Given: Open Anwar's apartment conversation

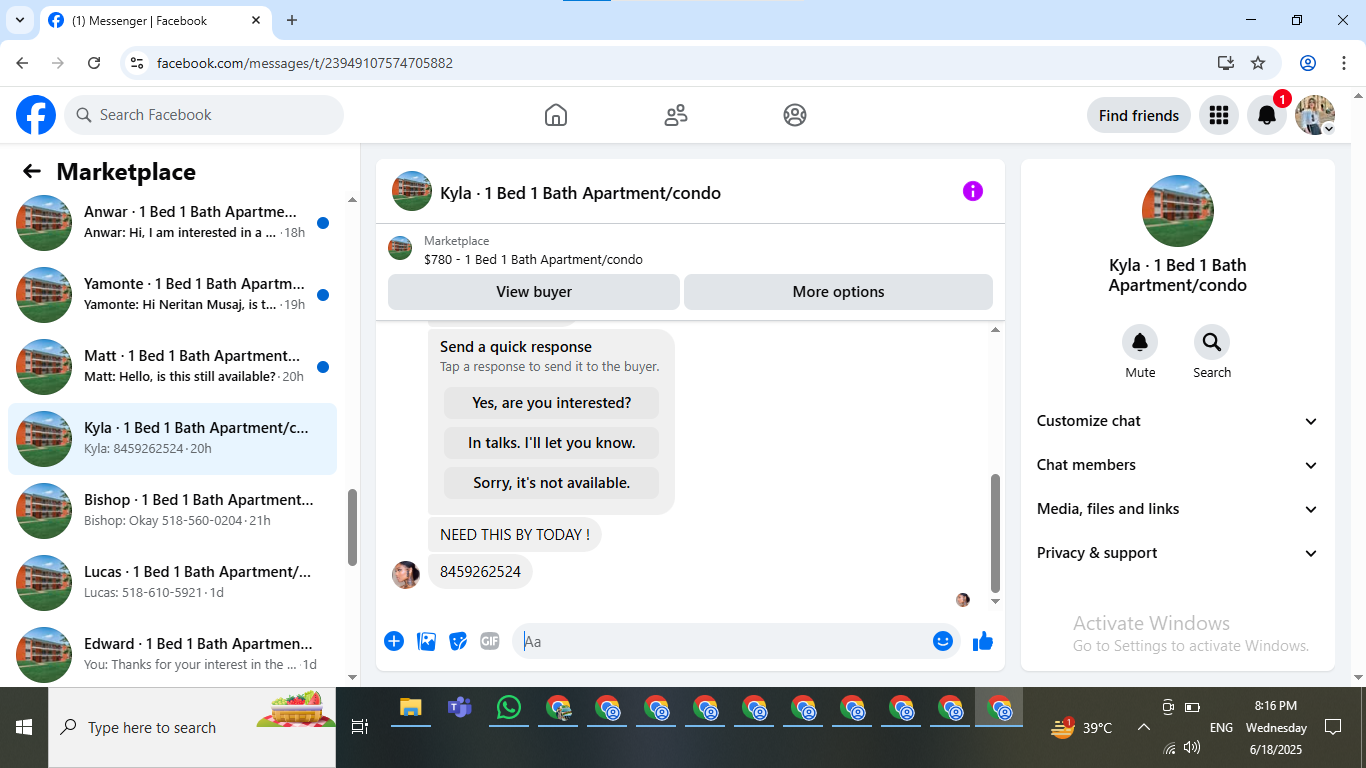Looking at the screenshot, I should point(172,223).
